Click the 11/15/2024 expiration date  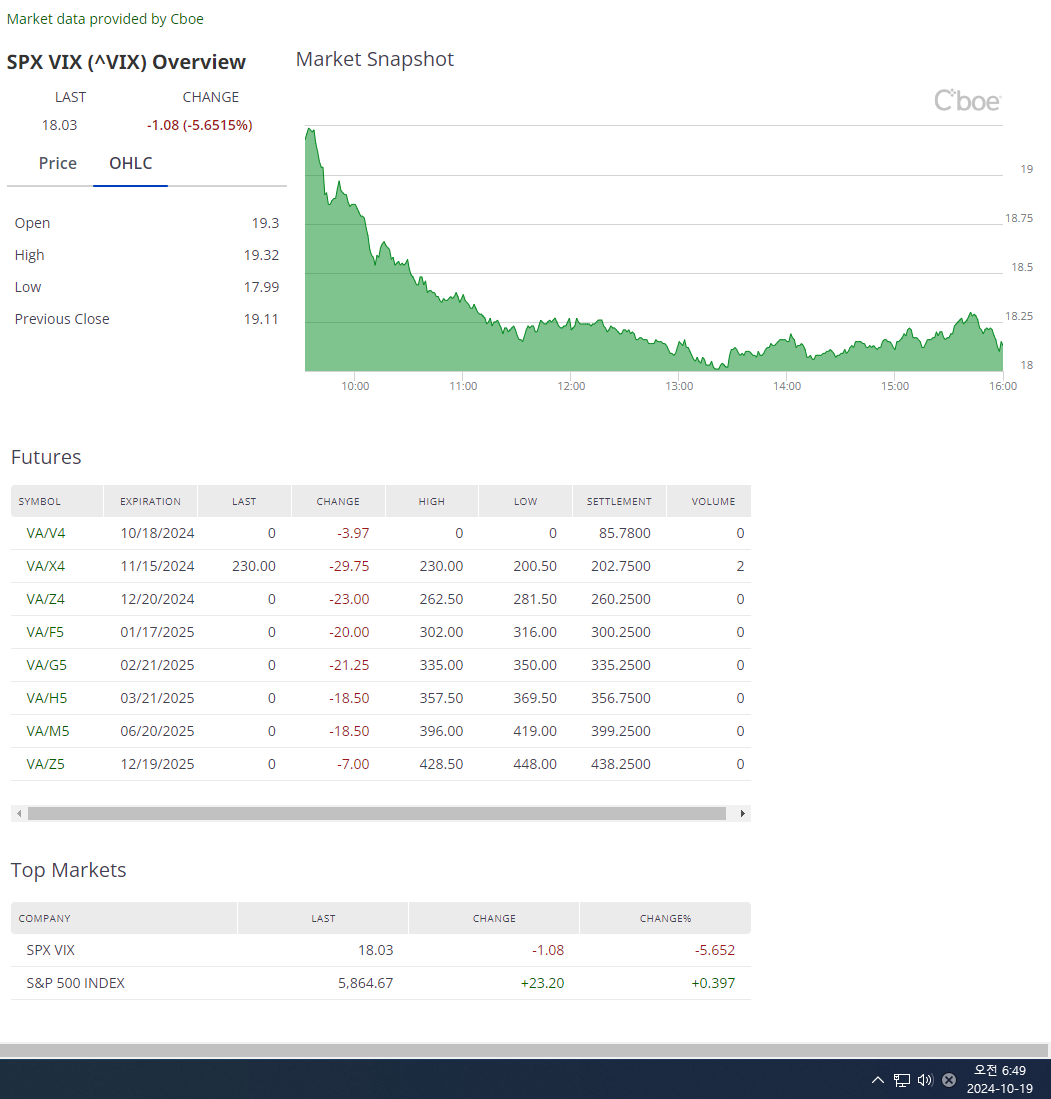(157, 566)
